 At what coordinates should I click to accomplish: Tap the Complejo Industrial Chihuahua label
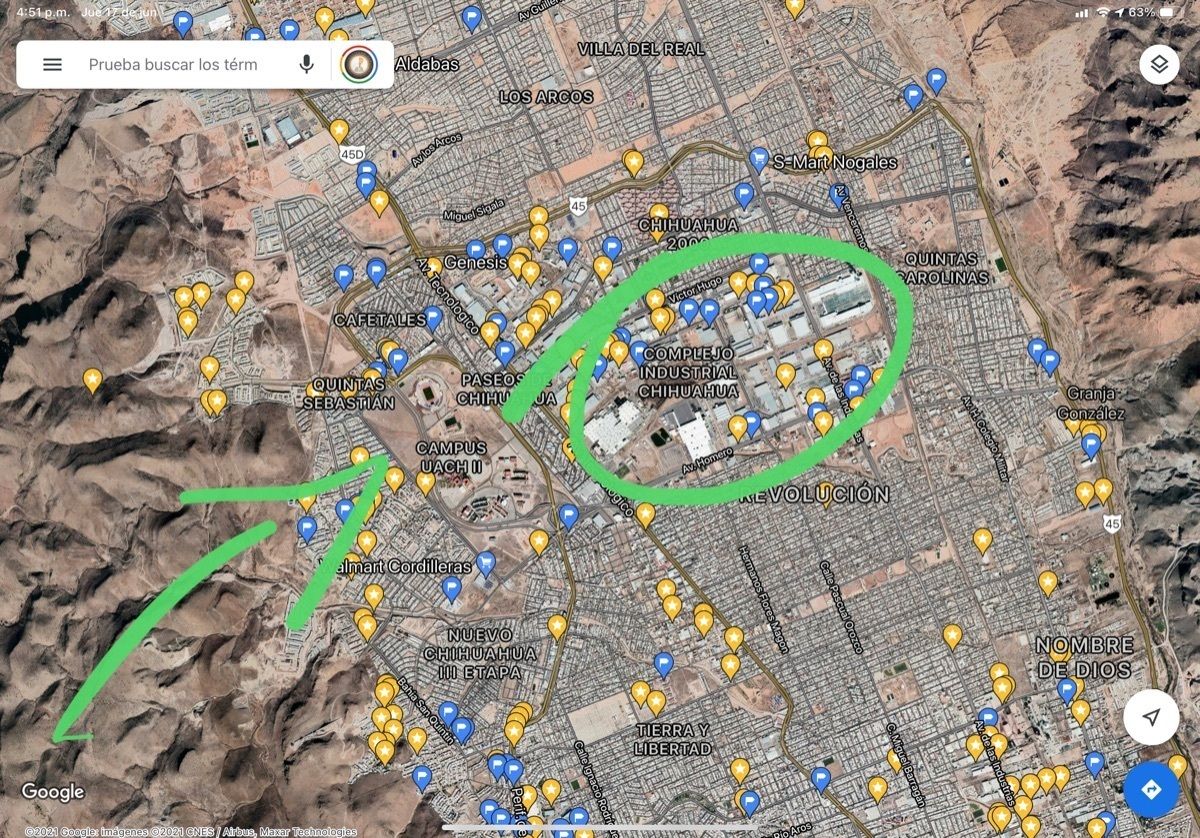tap(689, 372)
